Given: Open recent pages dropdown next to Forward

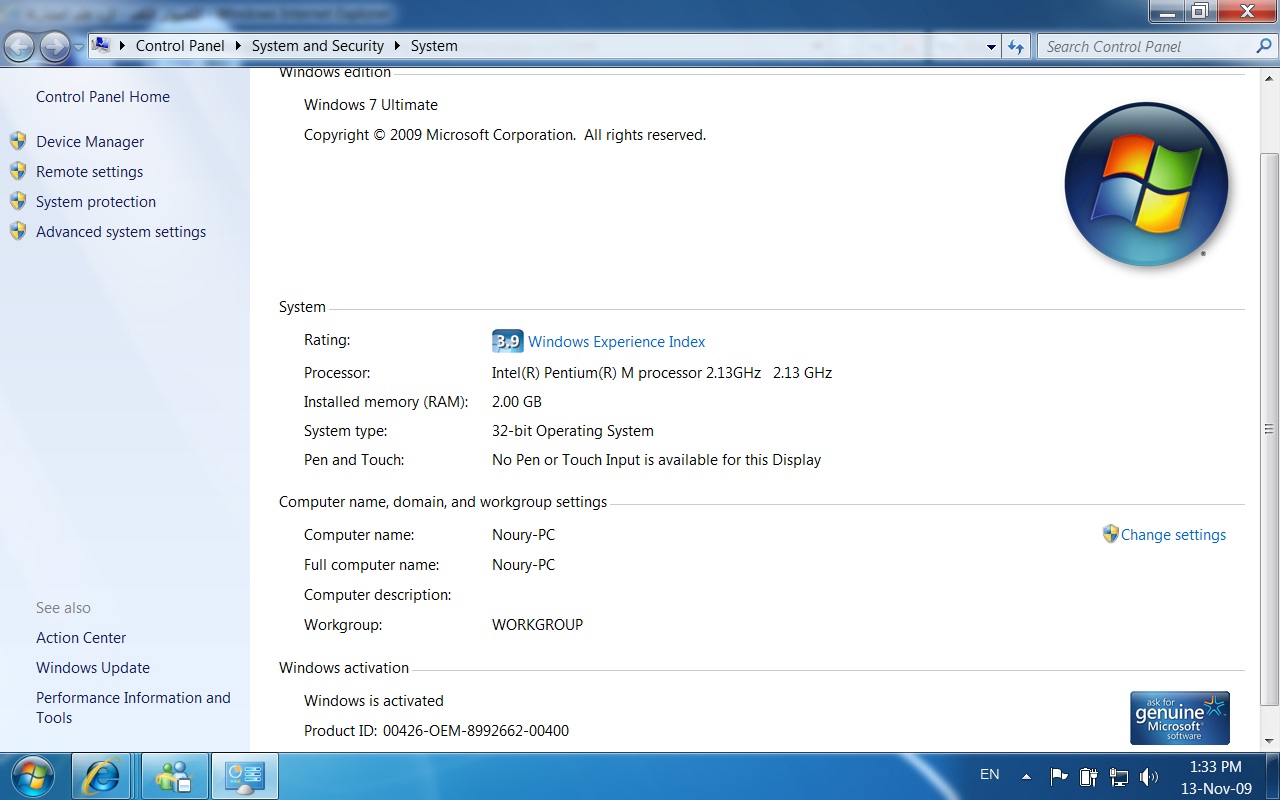Looking at the screenshot, I should click(79, 47).
